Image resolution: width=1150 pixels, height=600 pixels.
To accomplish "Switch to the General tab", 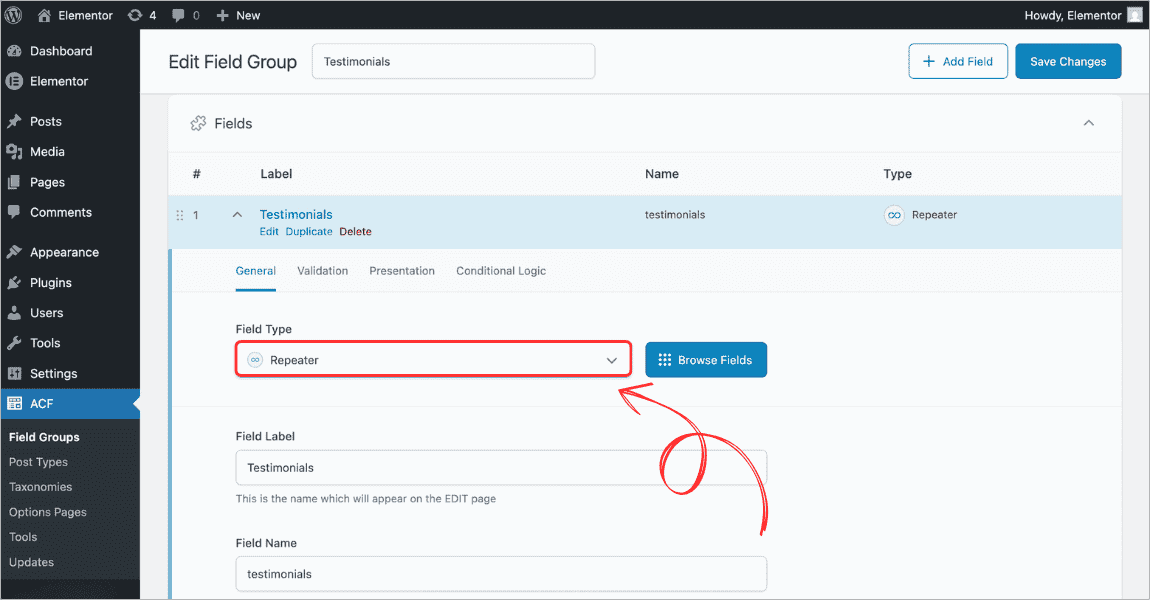I will click(x=255, y=271).
